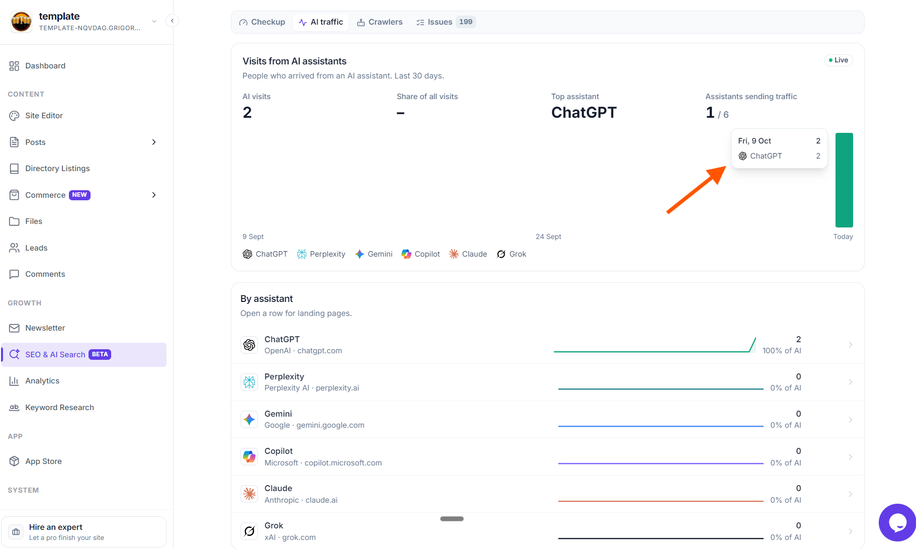
Task: Switch to the Crawlers tab
Action: 380,22
